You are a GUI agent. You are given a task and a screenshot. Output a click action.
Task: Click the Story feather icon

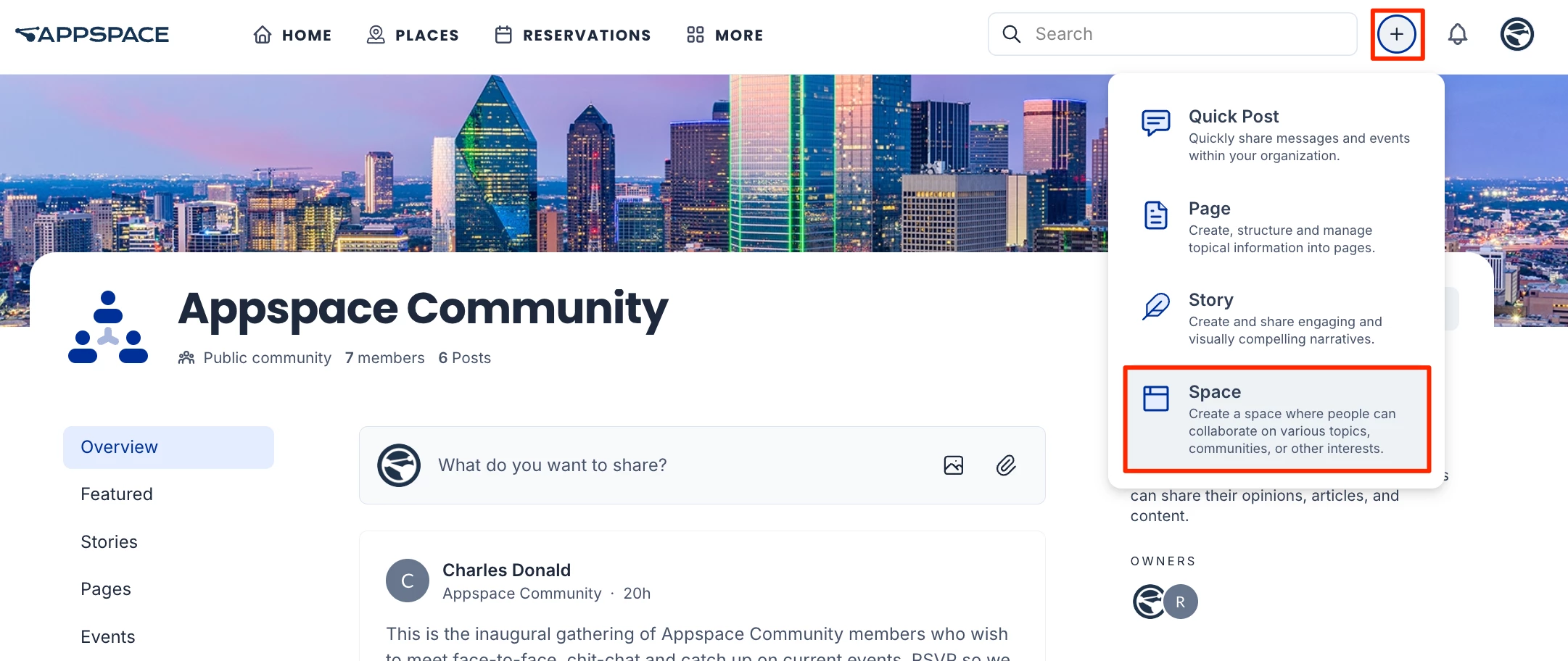point(1155,307)
